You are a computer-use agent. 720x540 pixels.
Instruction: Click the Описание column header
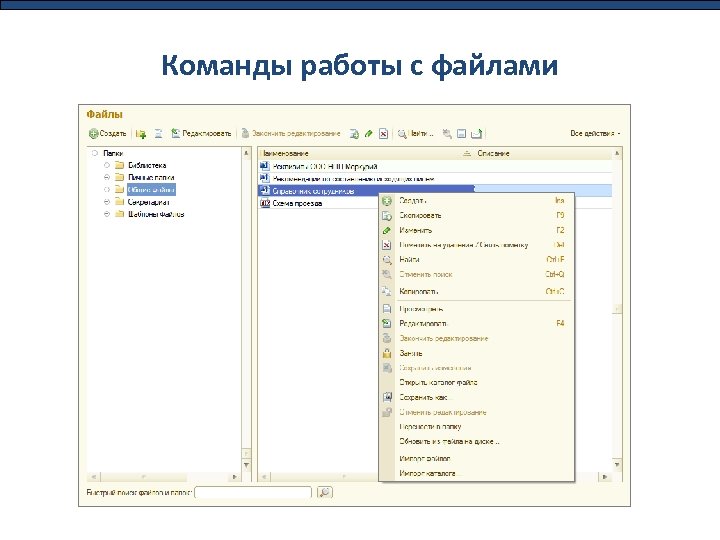(542, 153)
